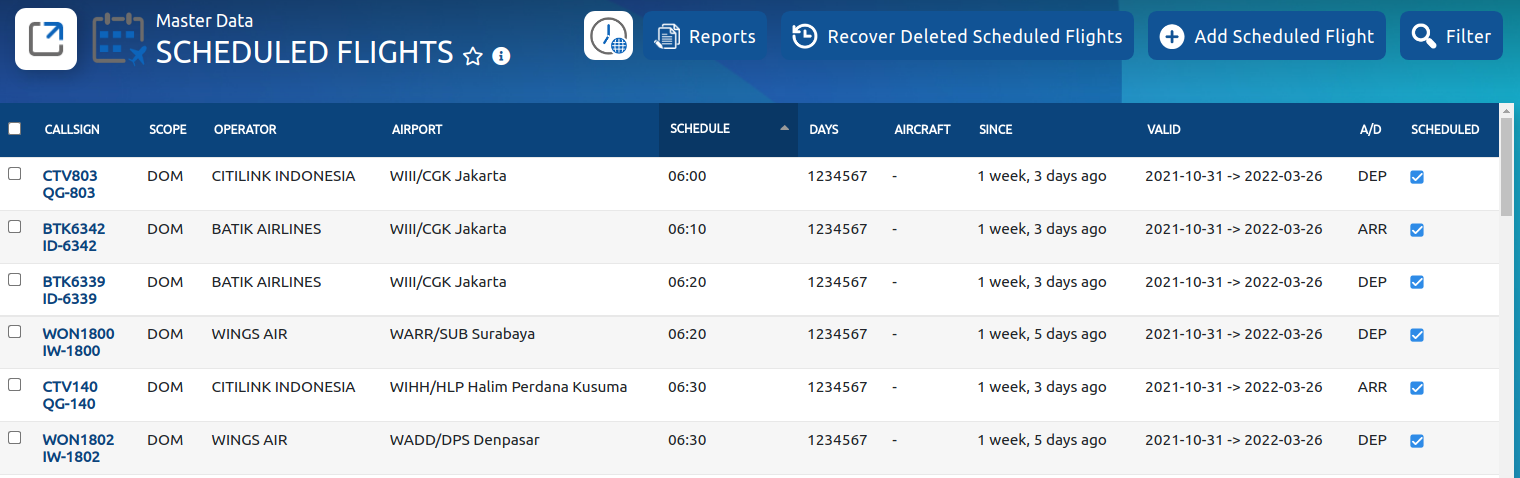Viewport: 1520px width, 478px height.
Task: Open Filter with the magnifier icon
Action: (x=1423, y=37)
